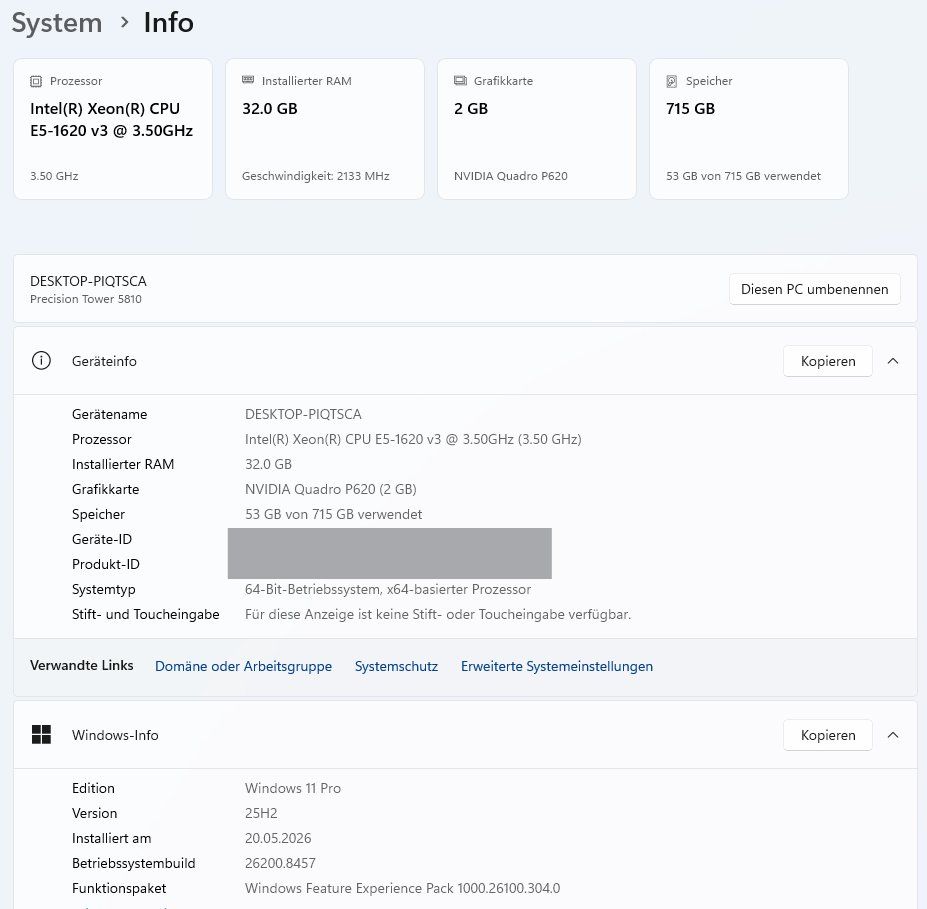Go back to System in breadcrumb
The width and height of the screenshot is (927, 909).
pyautogui.click(x=57, y=24)
